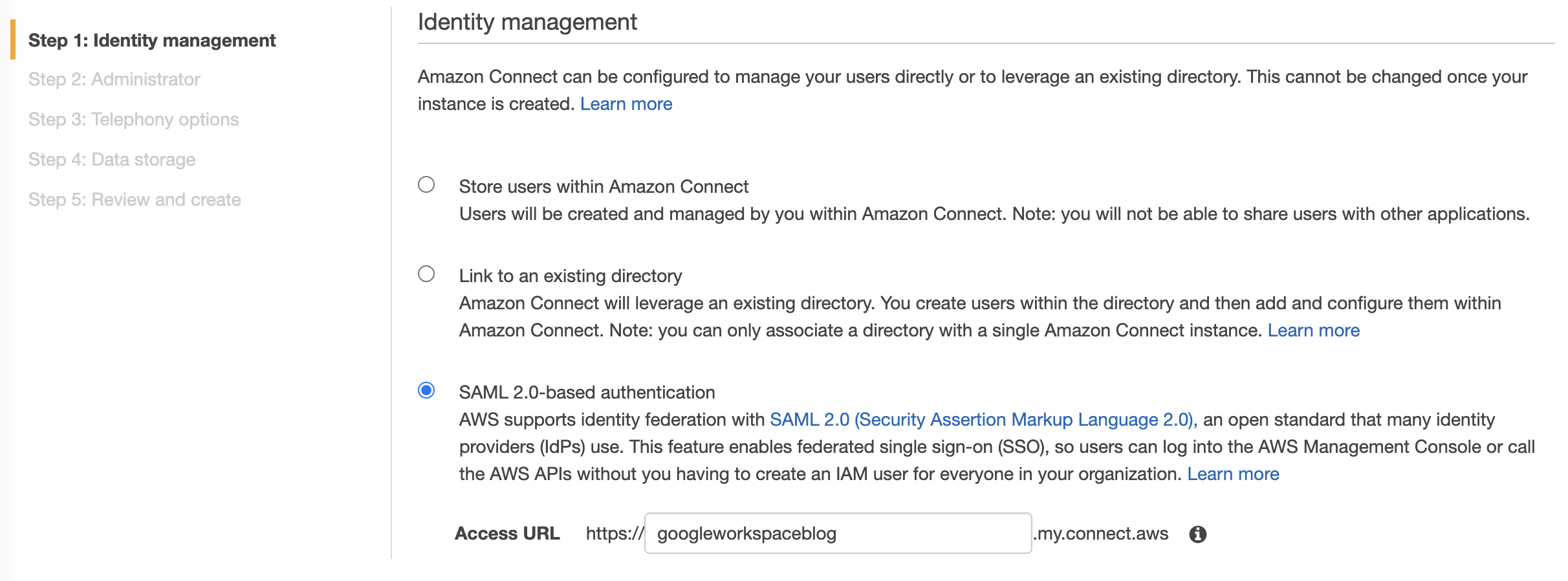Click the info icon beside .my.connect.aws
1568x581 pixels.
[x=1197, y=534]
